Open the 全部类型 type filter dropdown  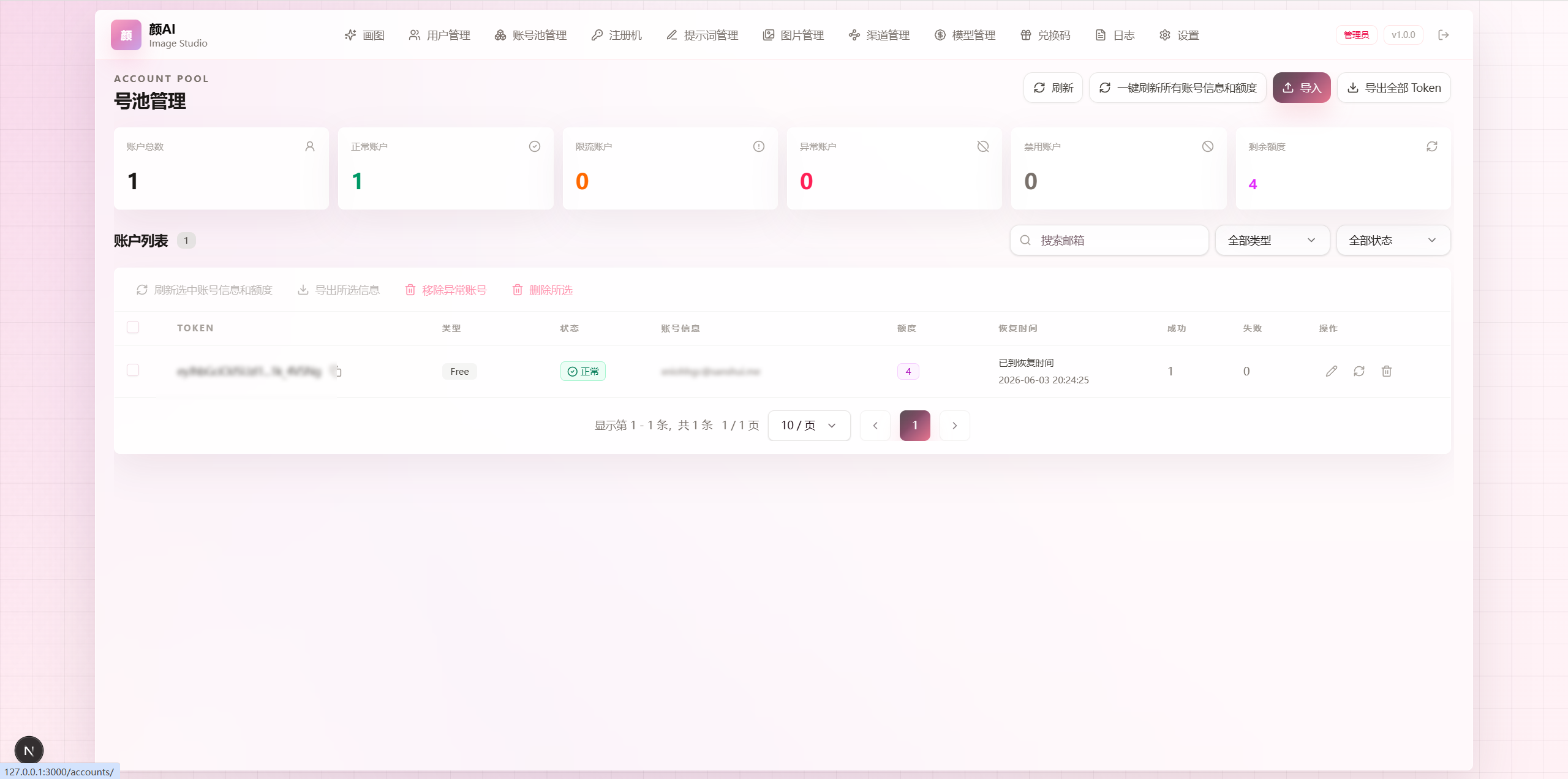pyautogui.click(x=1272, y=240)
